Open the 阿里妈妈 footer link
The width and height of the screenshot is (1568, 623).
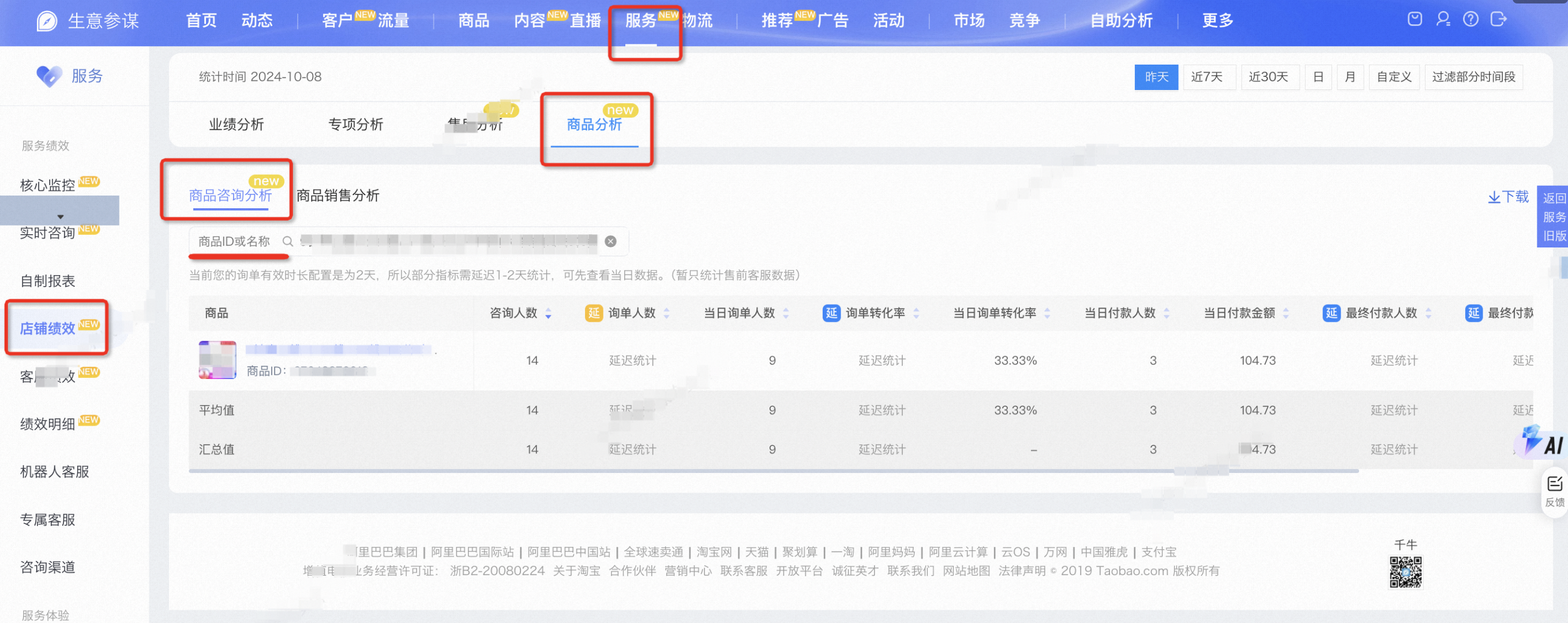[x=891, y=552]
